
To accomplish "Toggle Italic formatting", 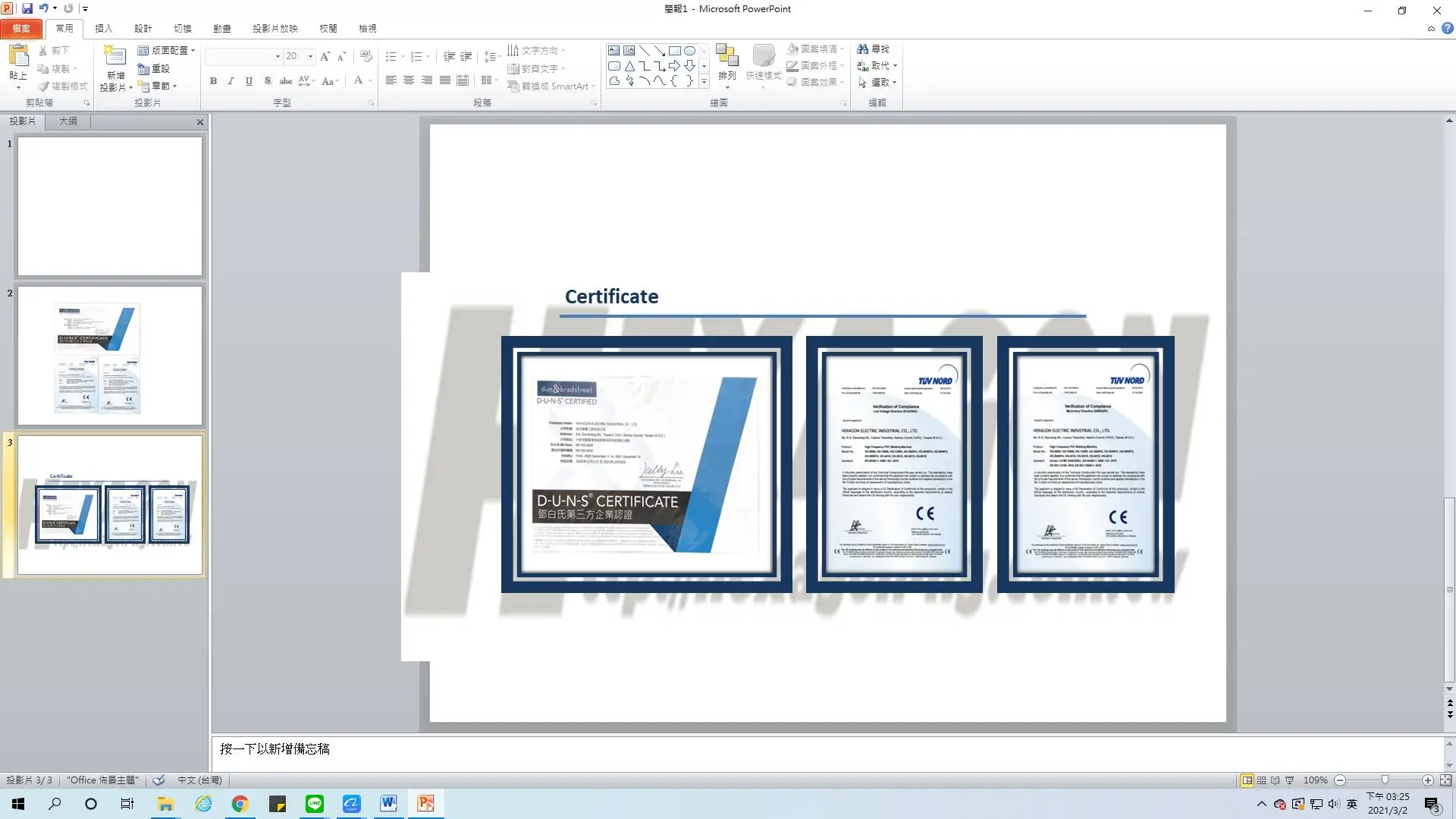I will click(x=231, y=81).
